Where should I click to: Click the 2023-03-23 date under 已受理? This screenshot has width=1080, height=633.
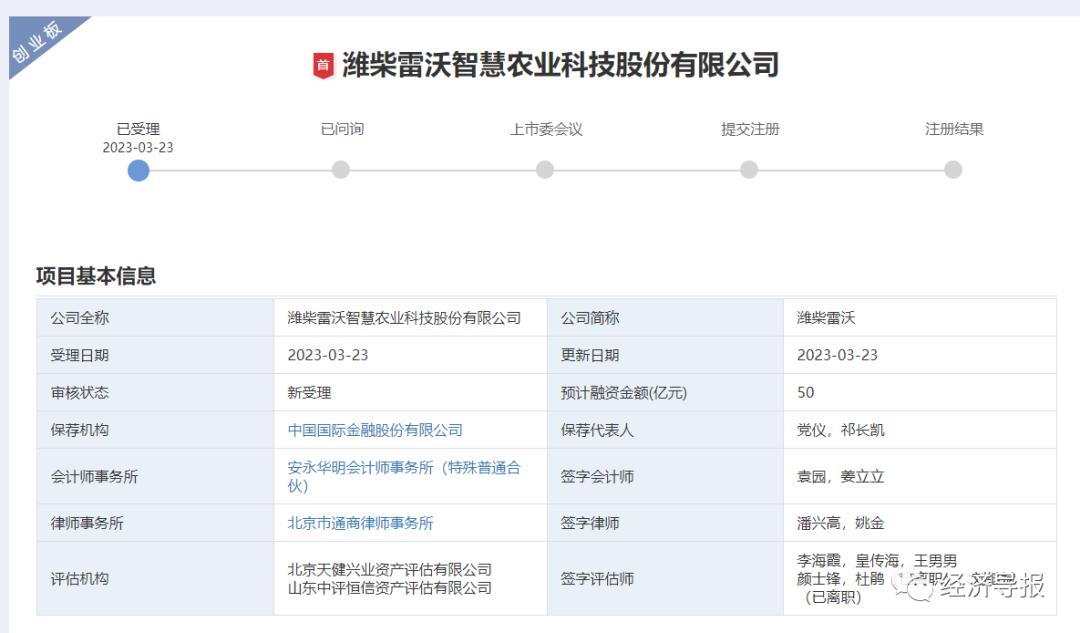(x=138, y=147)
